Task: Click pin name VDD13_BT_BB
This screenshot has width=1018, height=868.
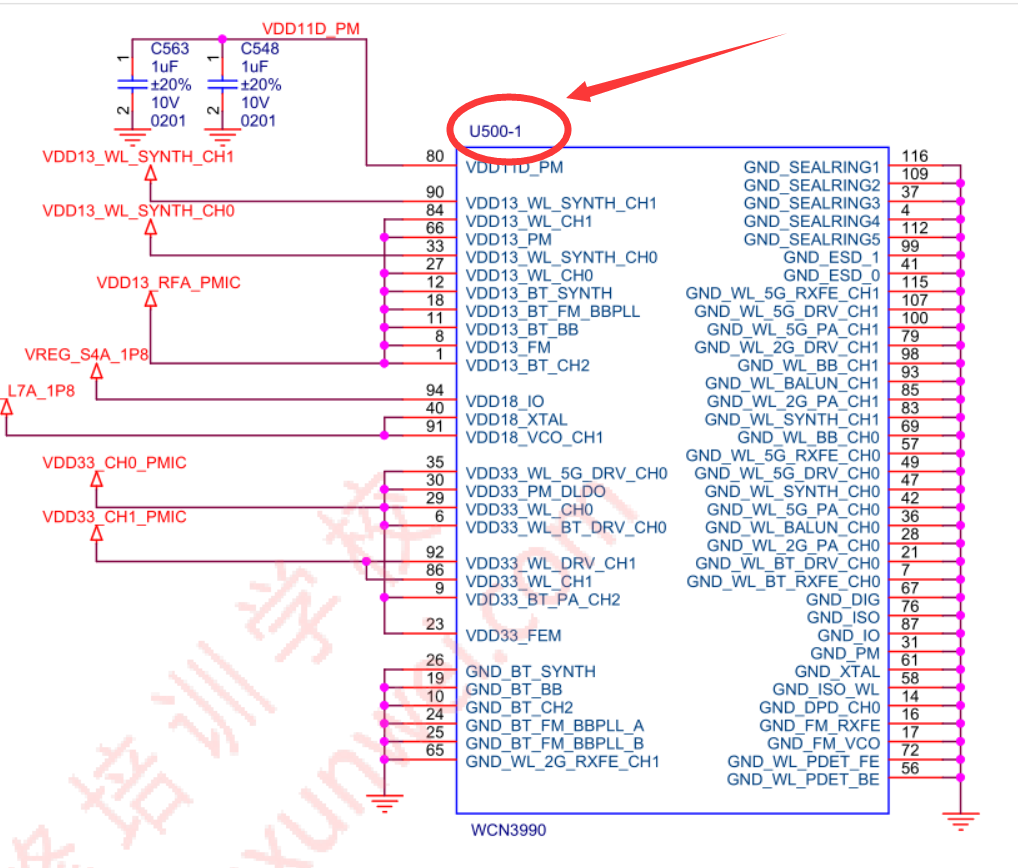Action: [522, 330]
